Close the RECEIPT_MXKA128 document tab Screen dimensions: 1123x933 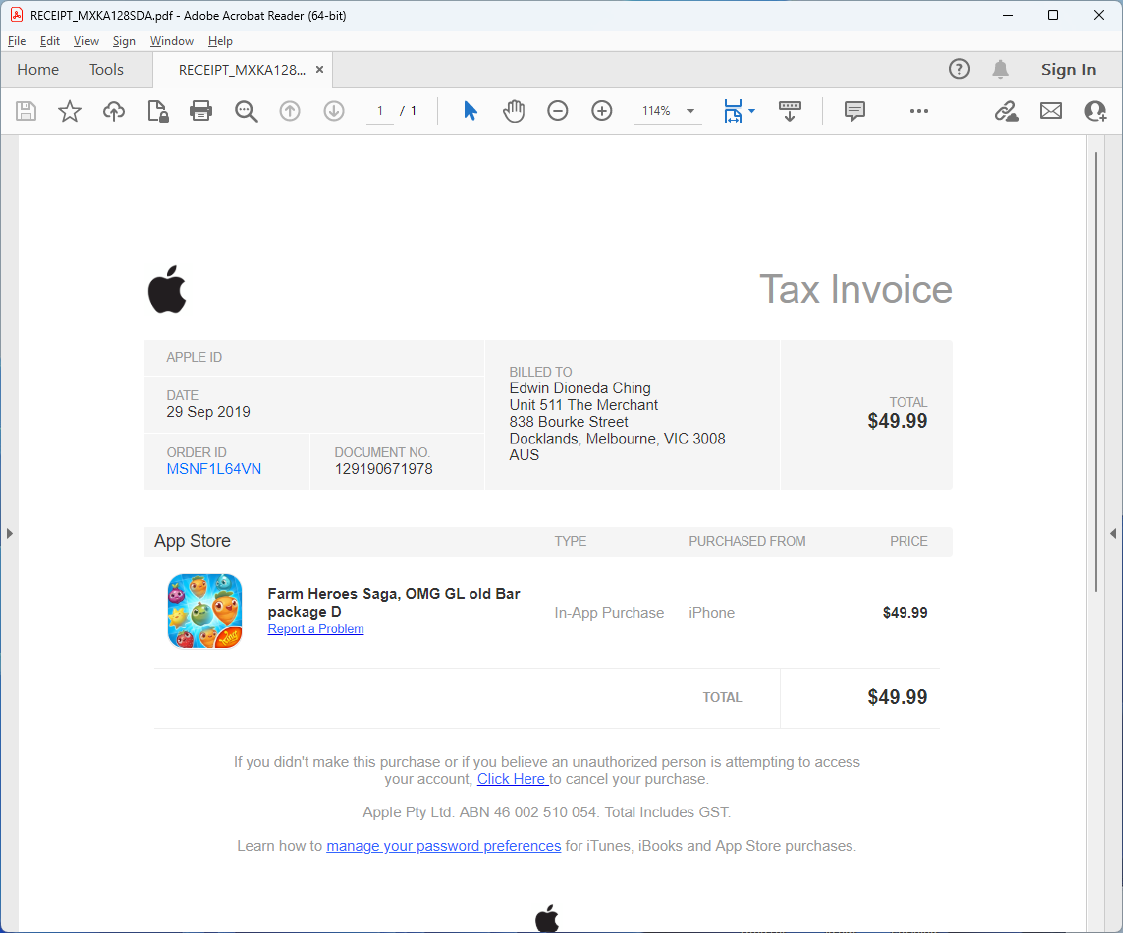[319, 69]
